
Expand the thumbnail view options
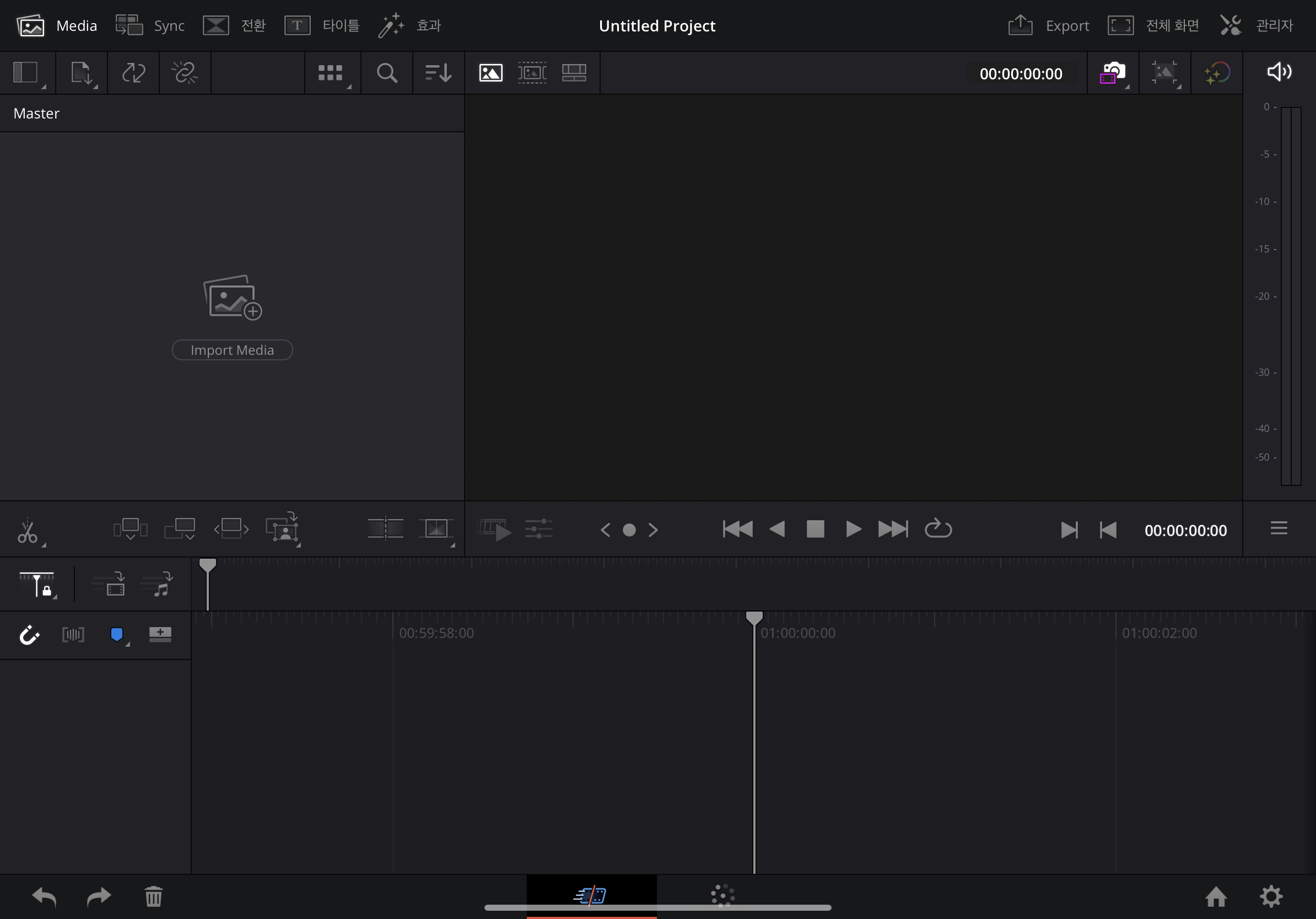point(331,73)
